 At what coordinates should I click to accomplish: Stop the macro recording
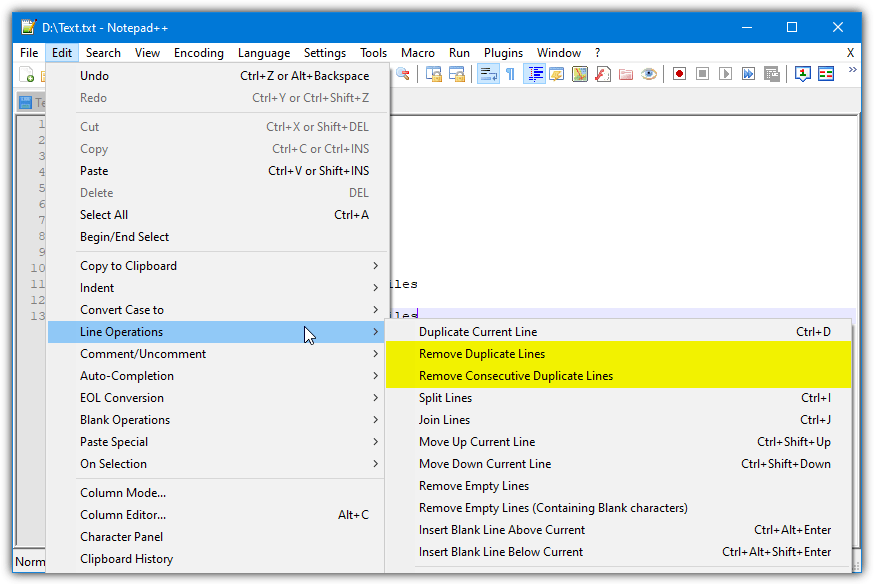pos(700,73)
